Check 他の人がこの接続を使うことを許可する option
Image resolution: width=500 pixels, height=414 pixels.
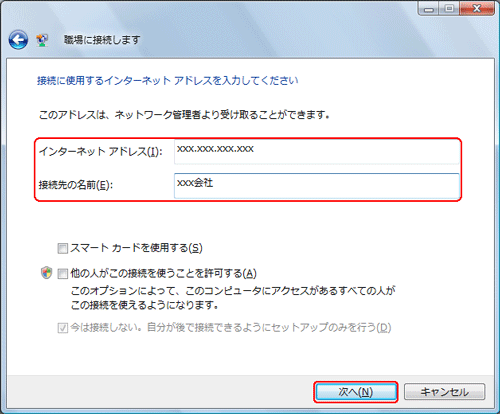63,274
